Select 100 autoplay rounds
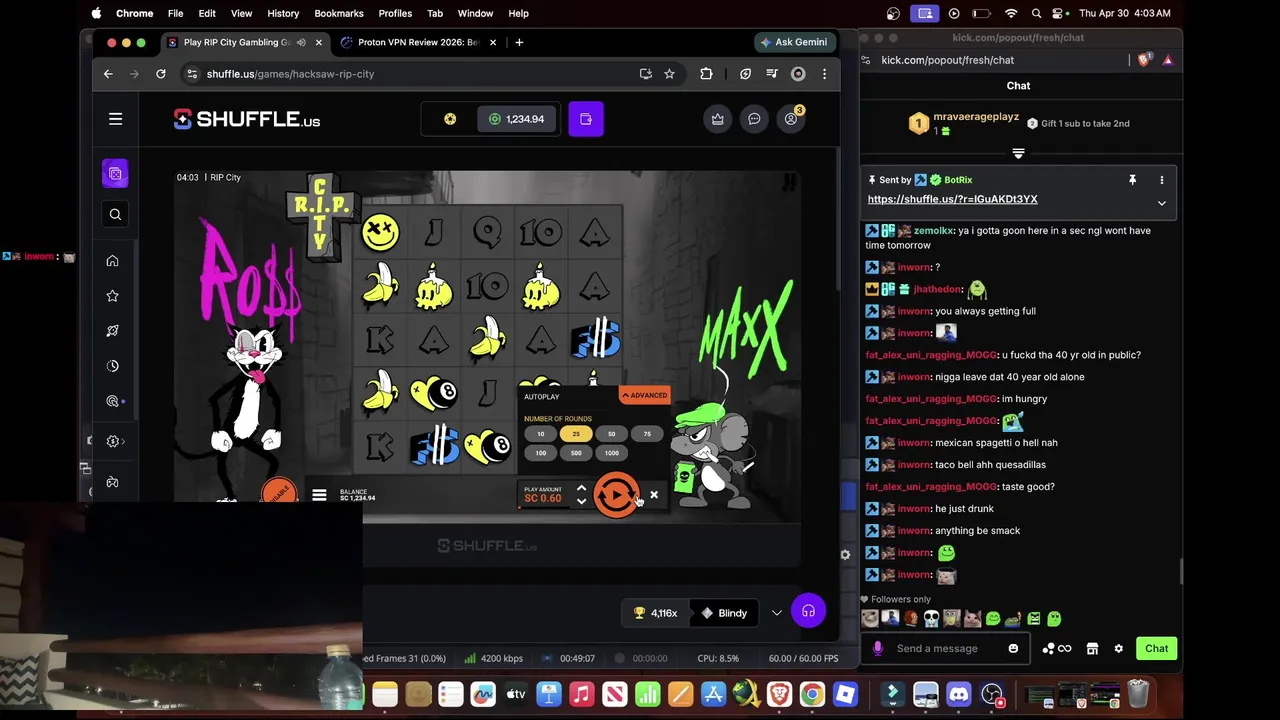This screenshot has height=720, width=1280. pyautogui.click(x=541, y=453)
